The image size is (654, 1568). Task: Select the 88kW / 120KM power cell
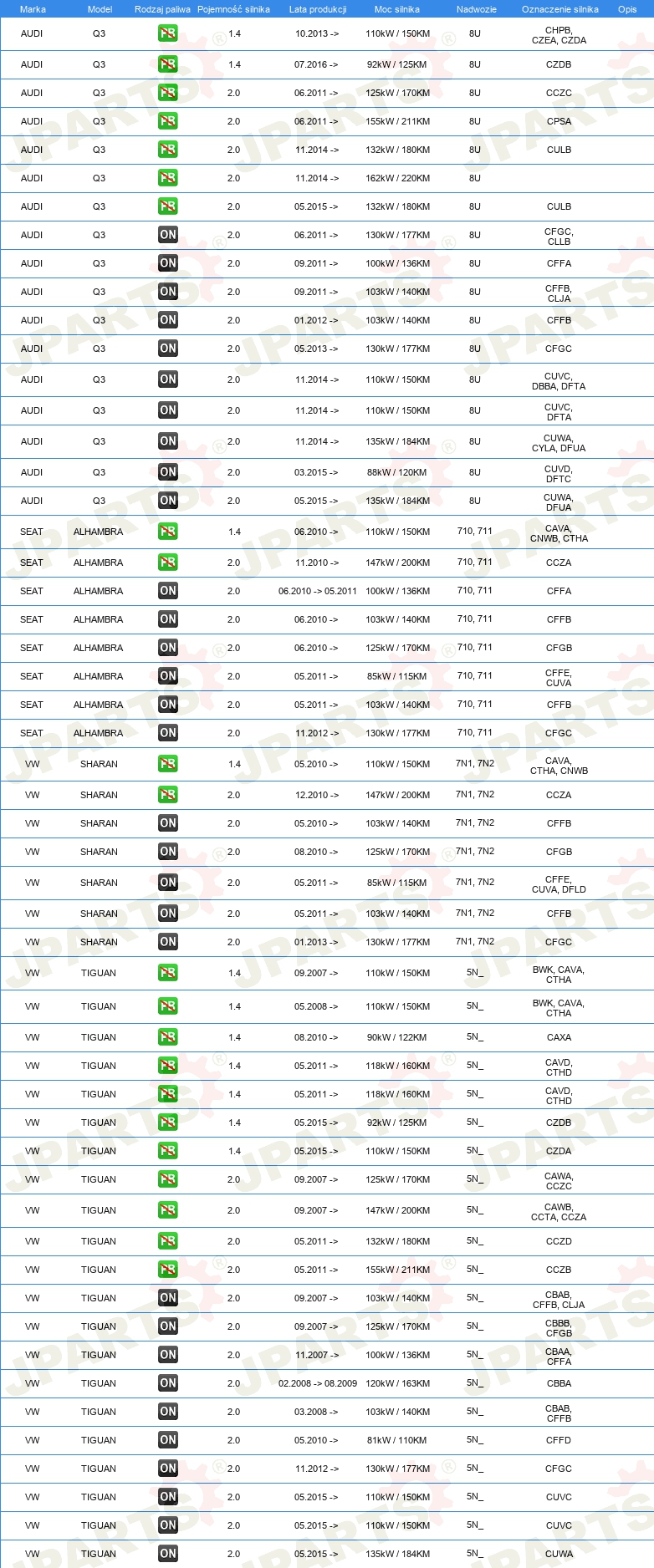click(397, 472)
